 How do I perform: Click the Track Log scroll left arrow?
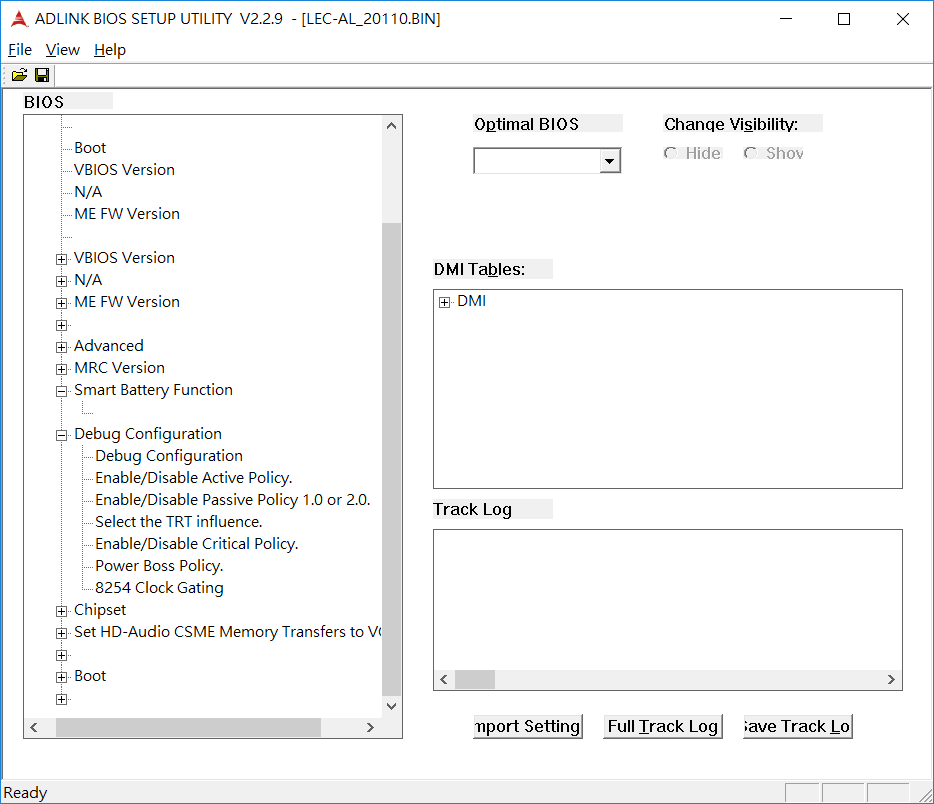444,680
